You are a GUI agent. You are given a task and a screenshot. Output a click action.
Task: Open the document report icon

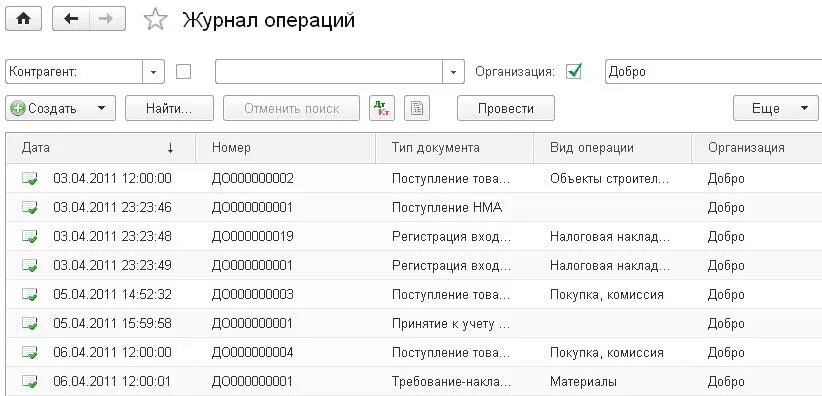[417, 108]
